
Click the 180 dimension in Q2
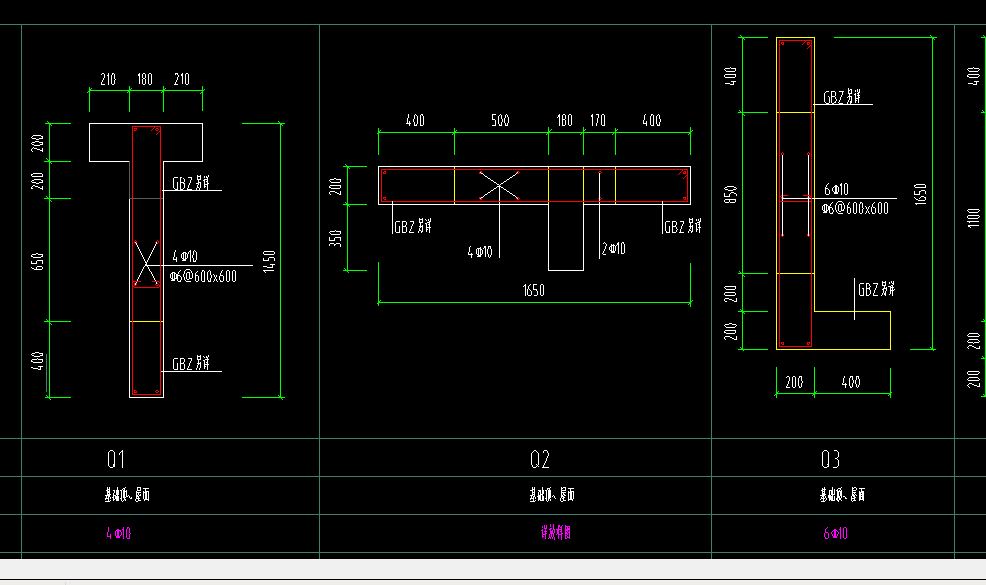(565, 120)
